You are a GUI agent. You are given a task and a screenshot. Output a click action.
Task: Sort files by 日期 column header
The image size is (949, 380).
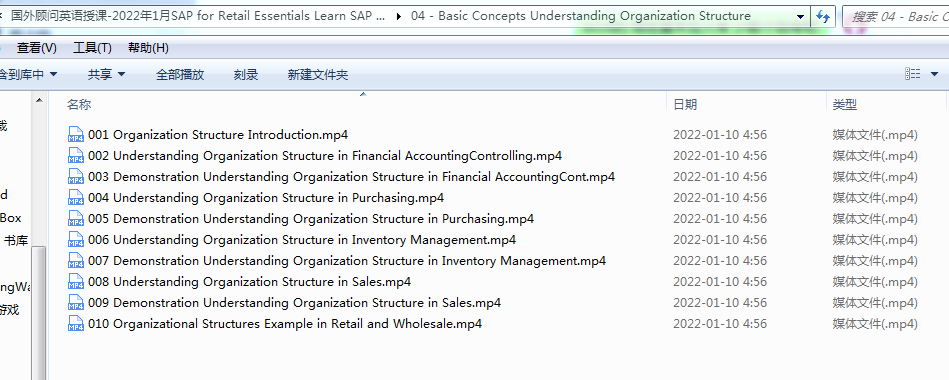(x=746, y=105)
